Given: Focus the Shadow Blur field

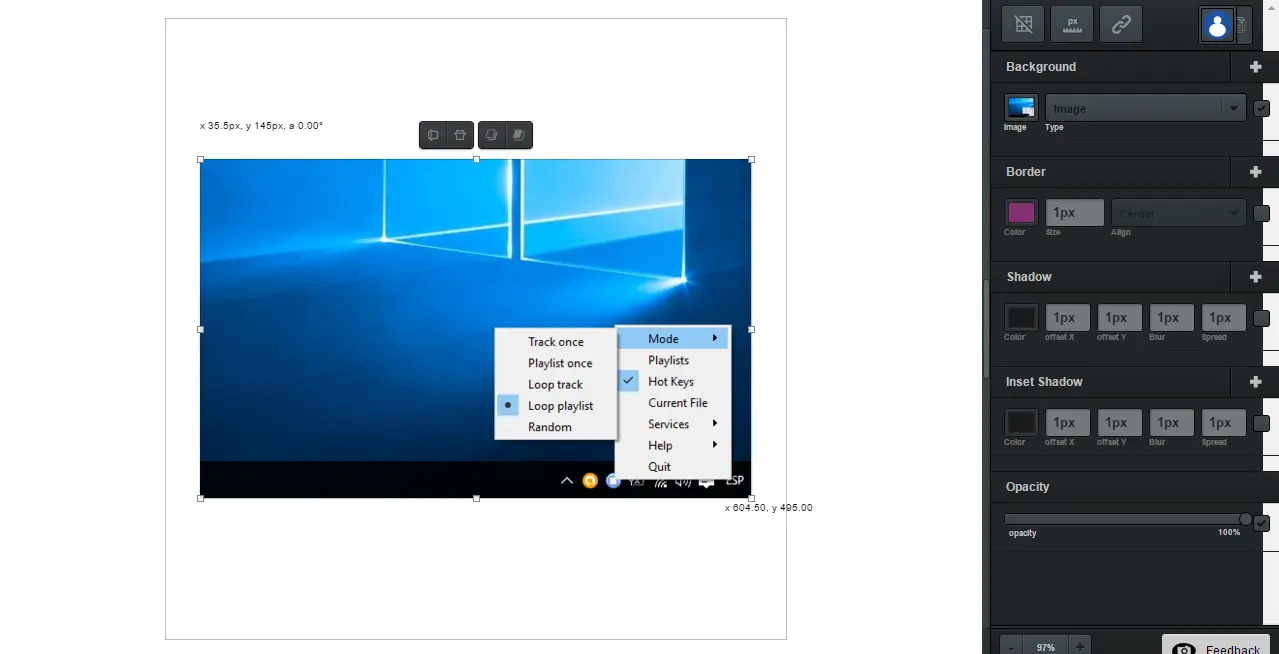Looking at the screenshot, I should (1171, 318).
